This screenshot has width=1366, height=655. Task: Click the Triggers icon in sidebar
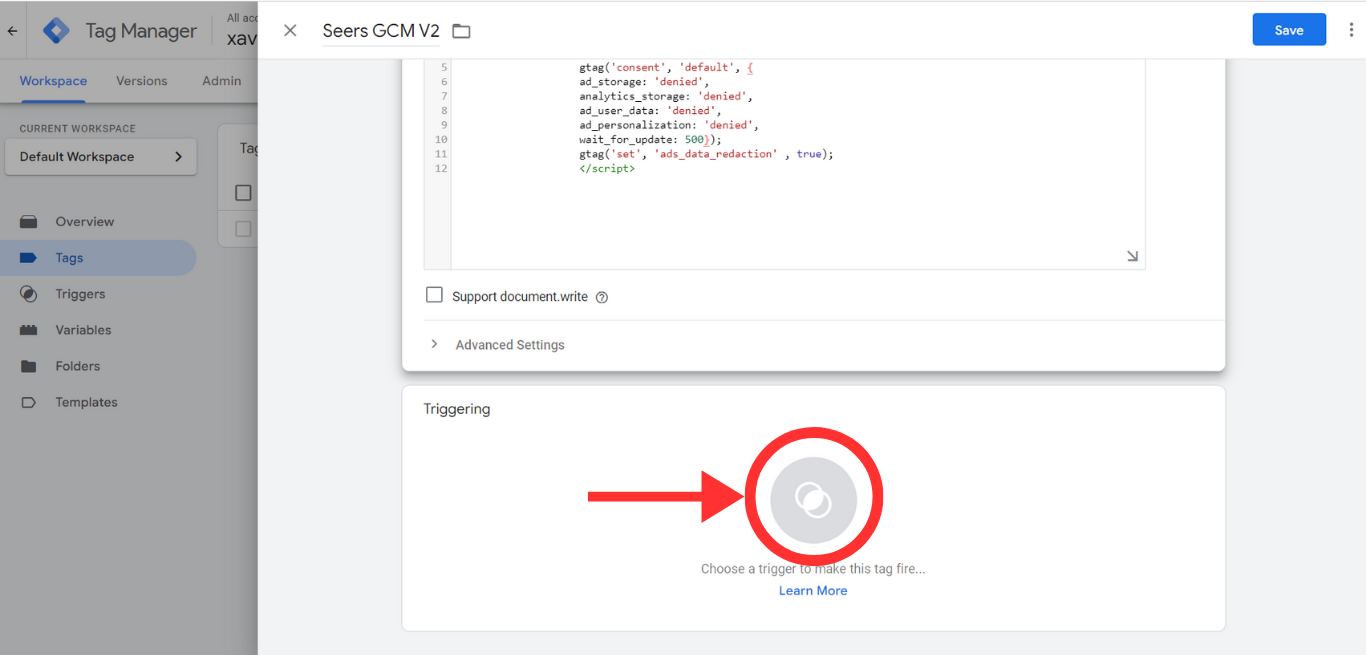(x=29, y=294)
